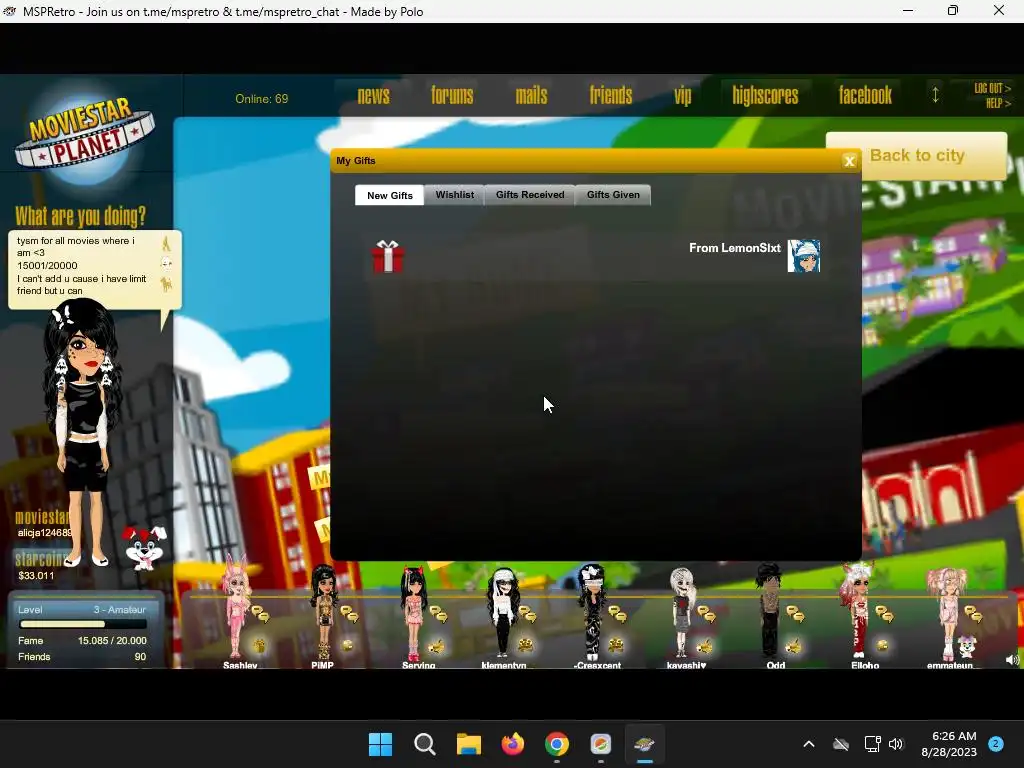Open File Explorer from the taskbar
Image resolution: width=1024 pixels, height=768 pixels.
click(468, 744)
